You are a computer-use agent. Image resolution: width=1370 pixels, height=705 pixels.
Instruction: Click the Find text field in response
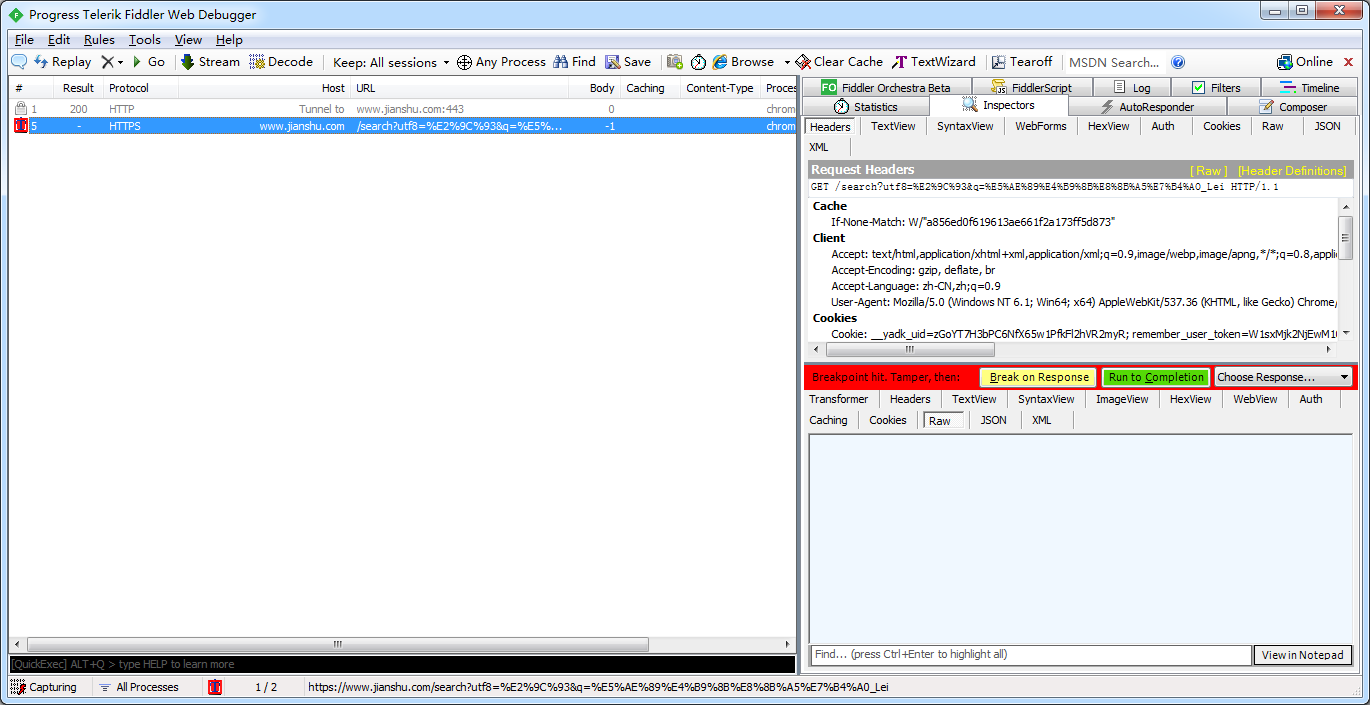click(x=1031, y=655)
